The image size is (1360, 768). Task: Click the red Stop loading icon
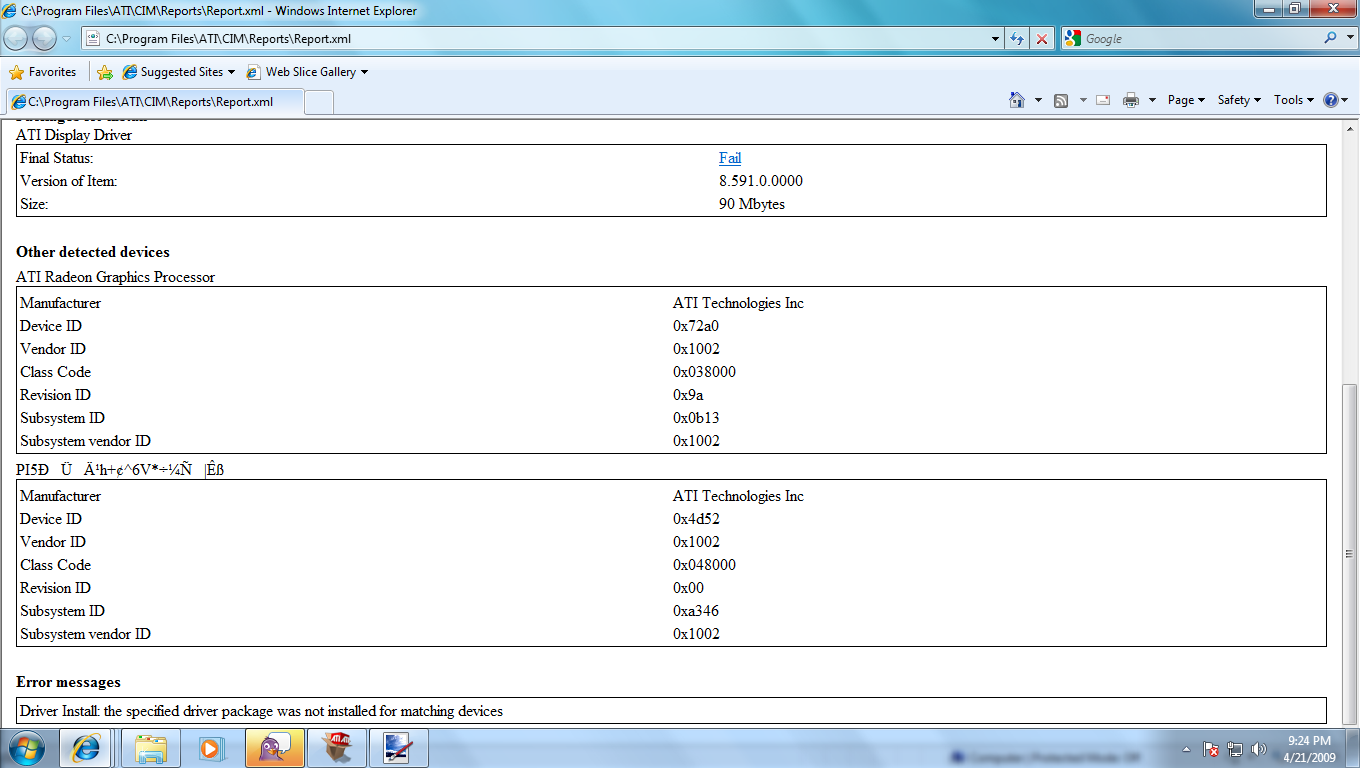pos(1042,39)
